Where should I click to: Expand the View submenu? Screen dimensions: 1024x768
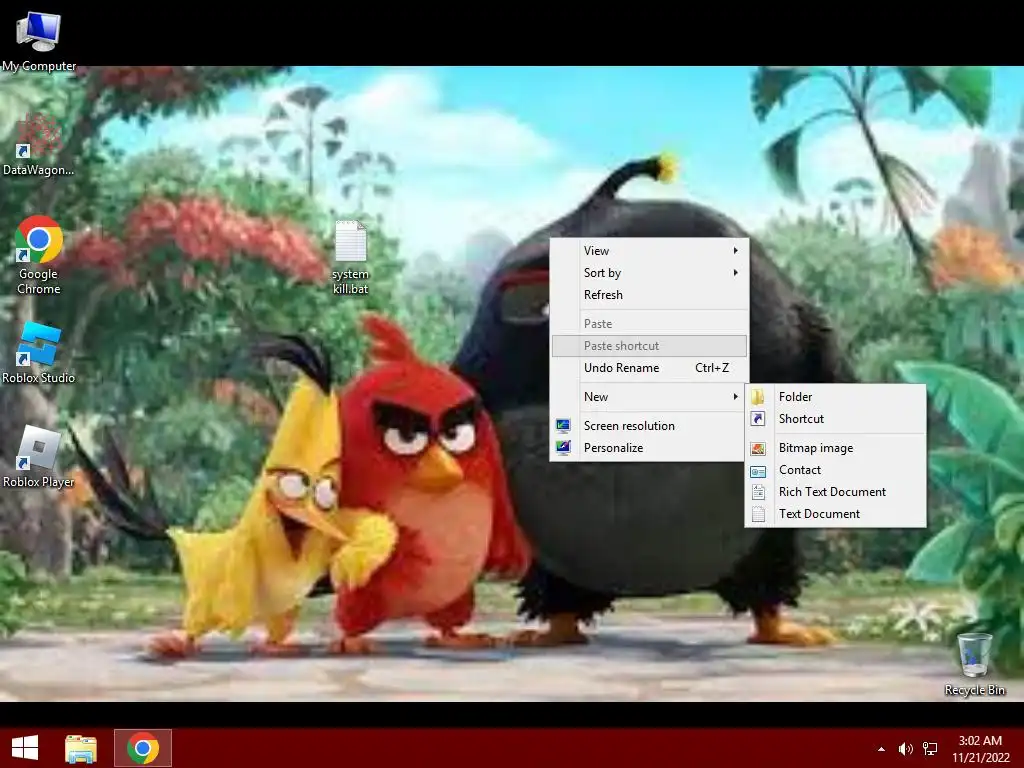click(x=650, y=251)
